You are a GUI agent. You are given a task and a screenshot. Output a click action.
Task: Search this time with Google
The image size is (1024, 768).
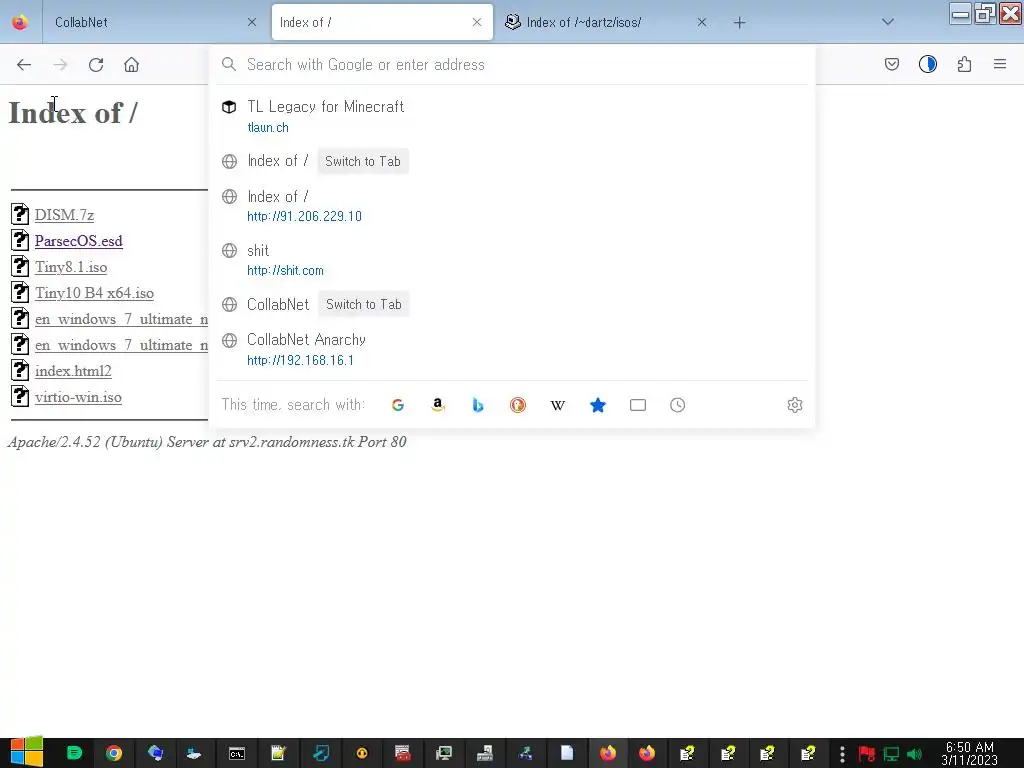point(398,405)
